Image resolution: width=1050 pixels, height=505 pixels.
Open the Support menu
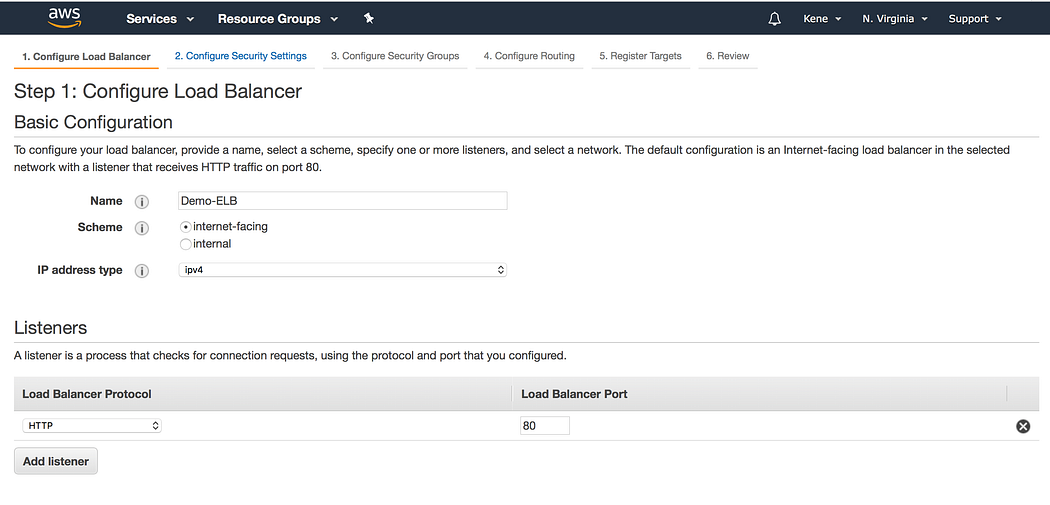[x=974, y=19]
